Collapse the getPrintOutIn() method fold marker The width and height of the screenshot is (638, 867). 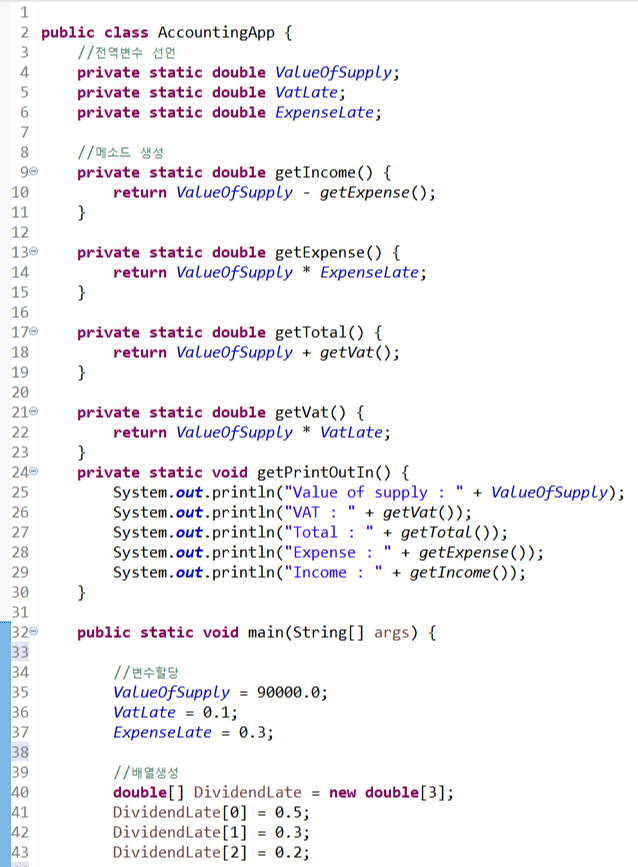click(x=34, y=471)
